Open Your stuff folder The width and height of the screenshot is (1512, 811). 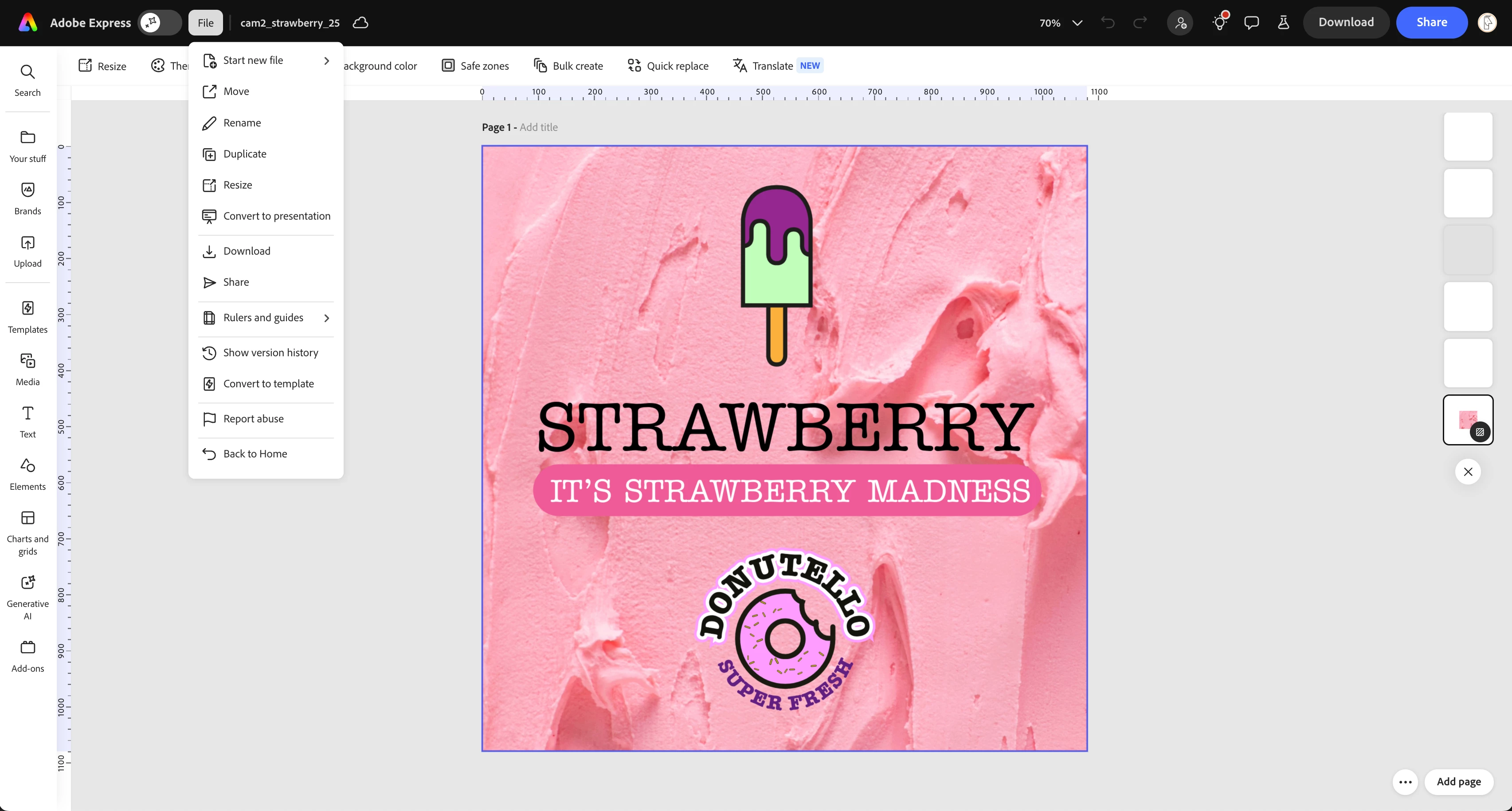27,146
